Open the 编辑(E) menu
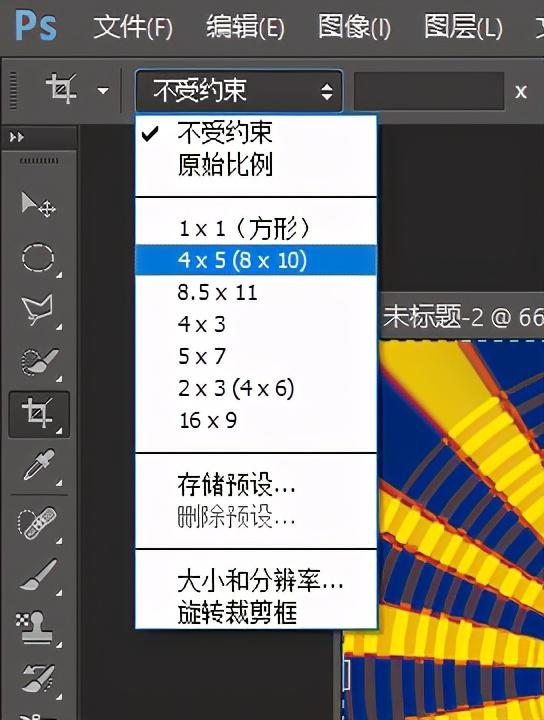Image resolution: width=544 pixels, height=720 pixels. click(245, 27)
